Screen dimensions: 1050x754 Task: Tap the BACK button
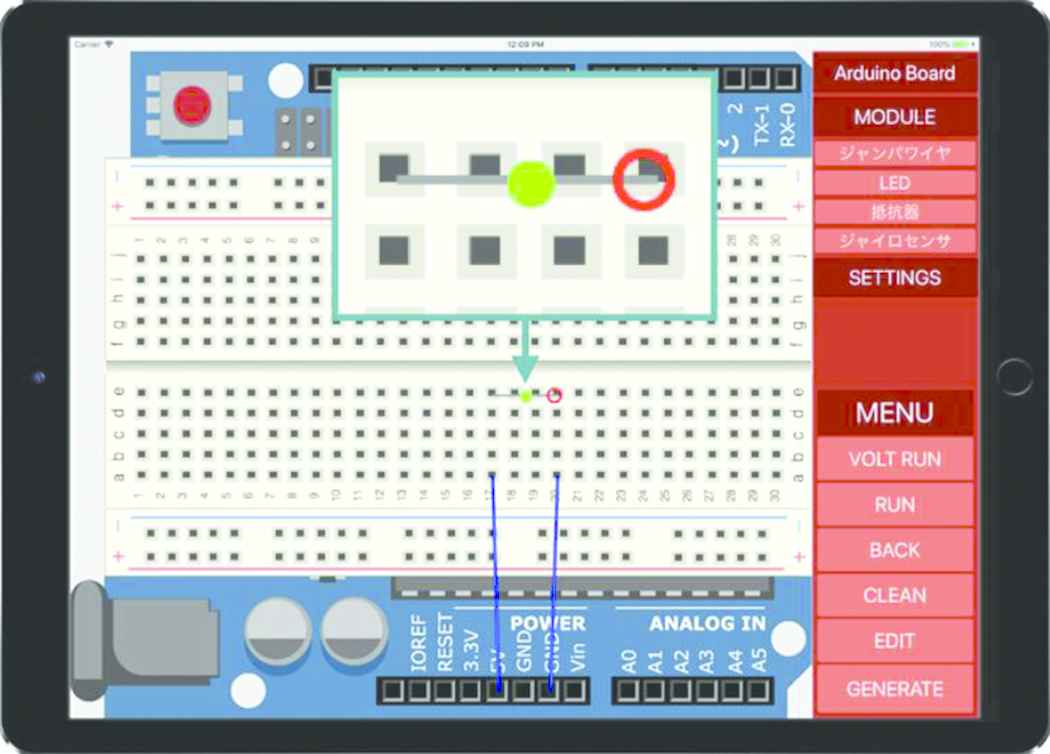click(895, 550)
